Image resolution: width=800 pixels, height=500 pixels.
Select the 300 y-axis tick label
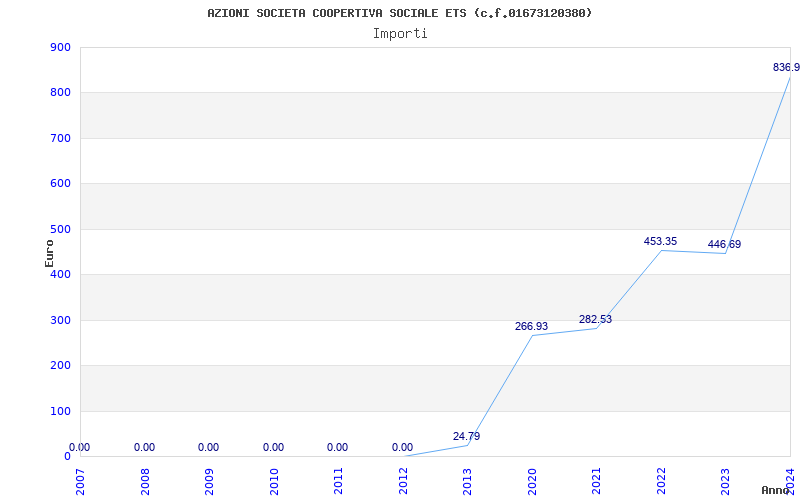60,320
